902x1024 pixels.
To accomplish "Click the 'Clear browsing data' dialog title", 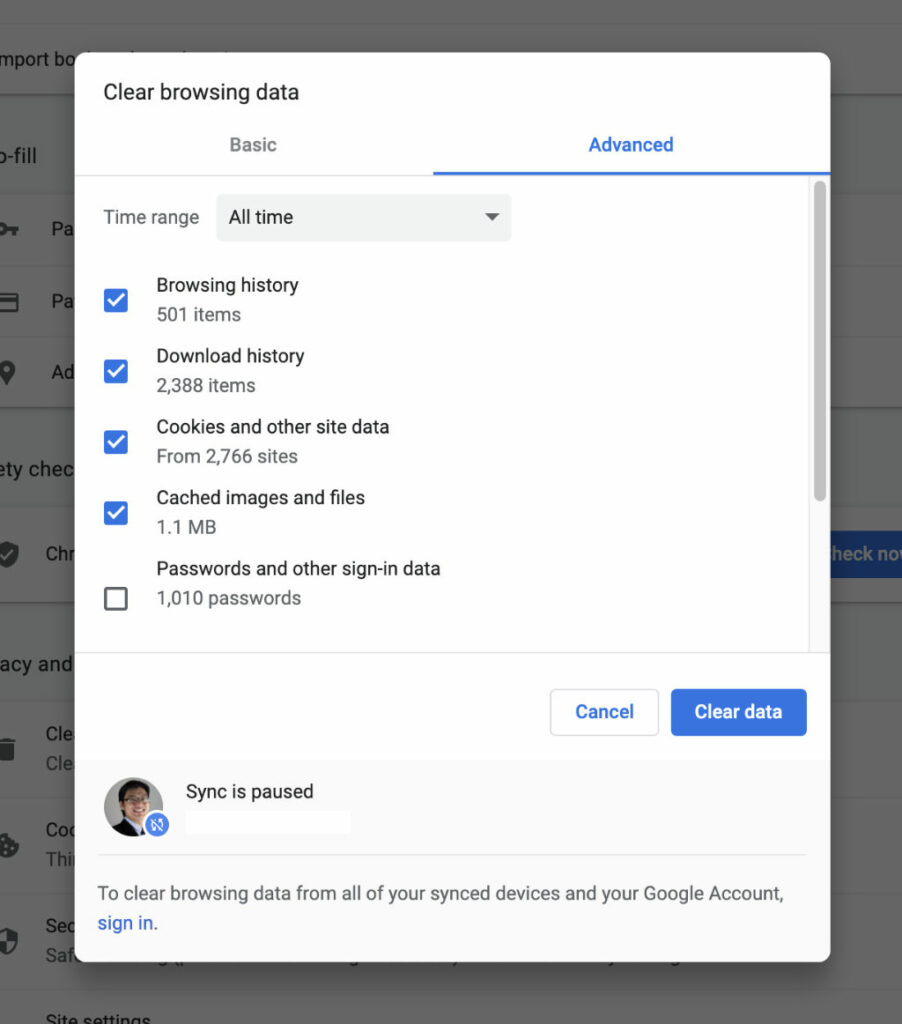I will [x=201, y=92].
